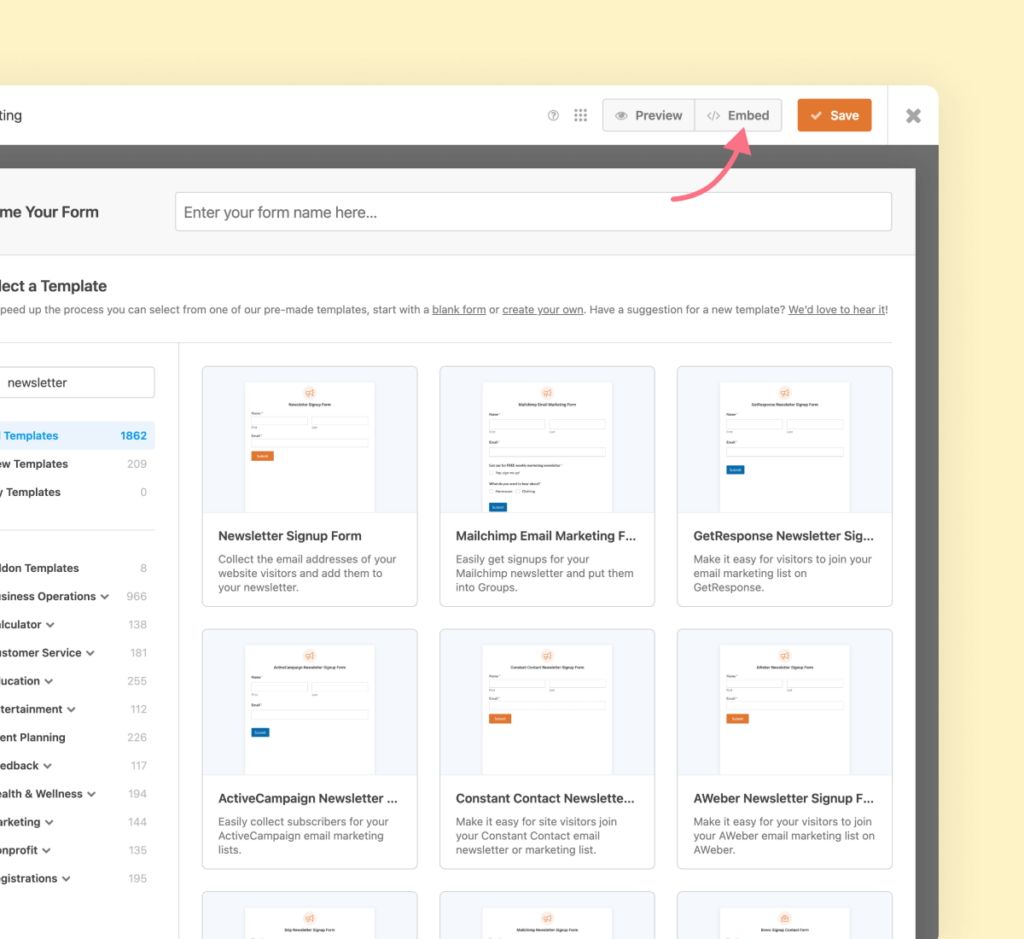Click the template search box containing newsletter
Viewport: 1024px width, 939px height.
coord(77,383)
